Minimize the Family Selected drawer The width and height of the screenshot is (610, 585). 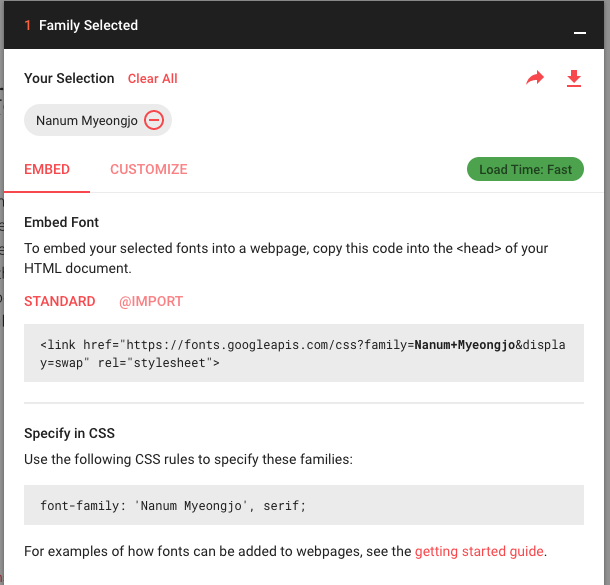point(580,33)
